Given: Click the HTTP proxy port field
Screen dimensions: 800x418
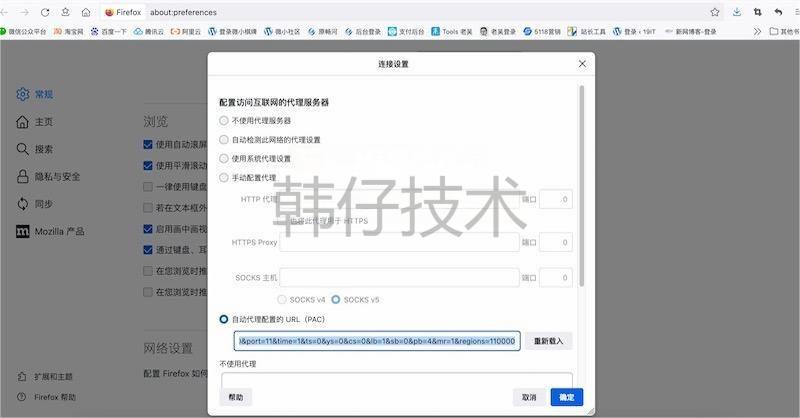Looking at the screenshot, I should point(556,200).
